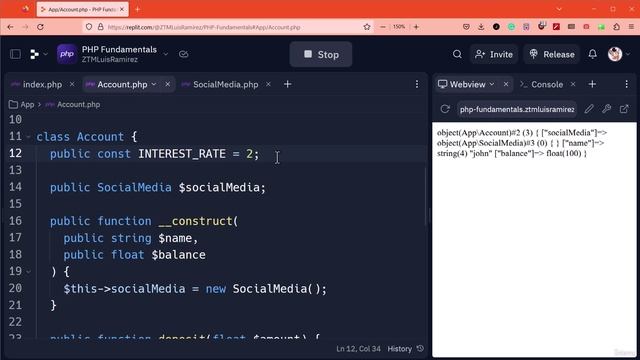Screen dimensions: 640x360
Task: Click the ZTMLuisRamirez username text
Action: coord(109,60)
